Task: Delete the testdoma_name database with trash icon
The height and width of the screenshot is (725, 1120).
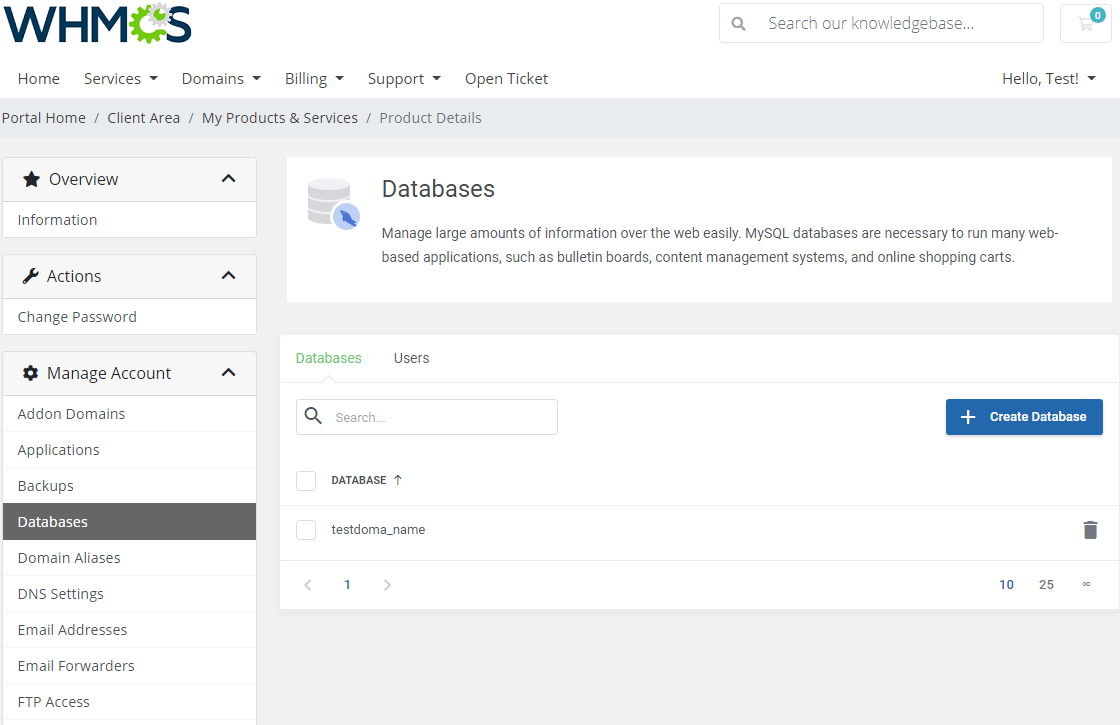Action: click(x=1090, y=530)
